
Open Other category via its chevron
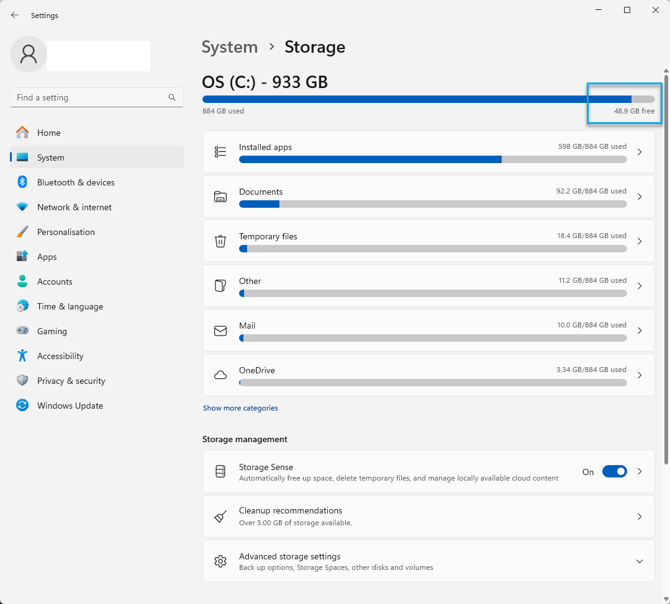pyautogui.click(x=640, y=286)
